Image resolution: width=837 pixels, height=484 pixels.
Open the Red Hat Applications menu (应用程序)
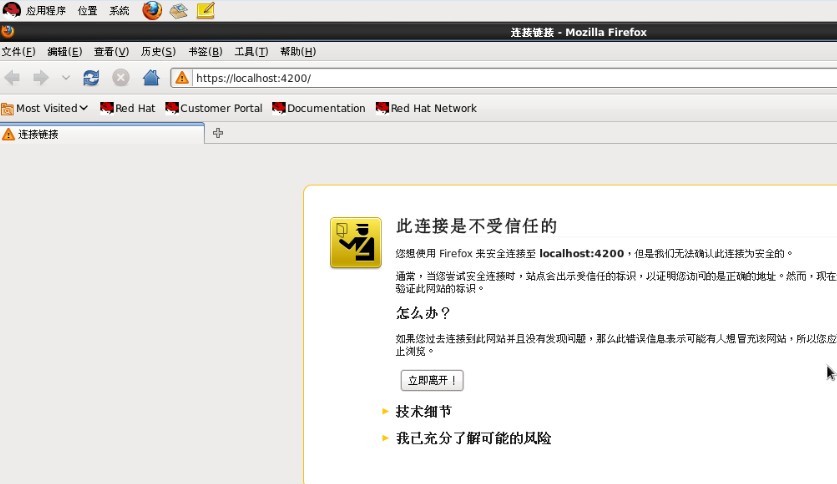[x=34, y=11]
